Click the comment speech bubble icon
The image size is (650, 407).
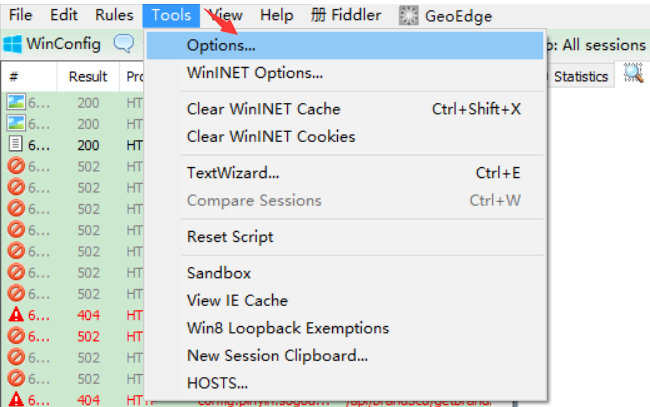point(123,44)
